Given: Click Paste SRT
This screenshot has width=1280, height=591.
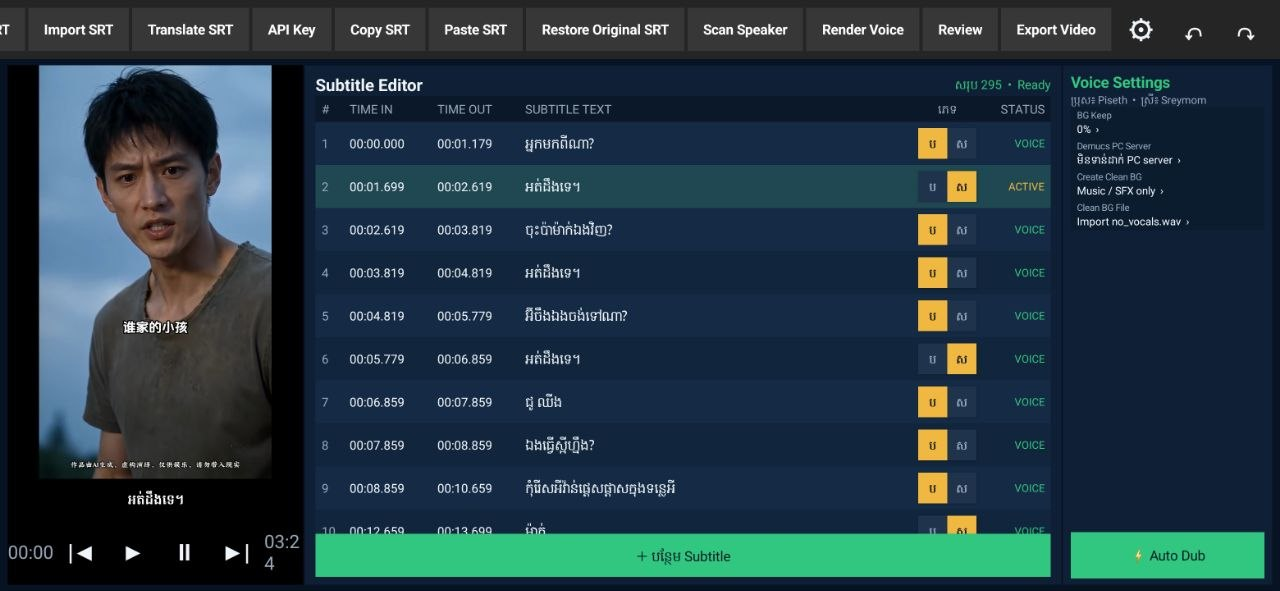Looking at the screenshot, I should pyautogui.click(x=475, y=30).
